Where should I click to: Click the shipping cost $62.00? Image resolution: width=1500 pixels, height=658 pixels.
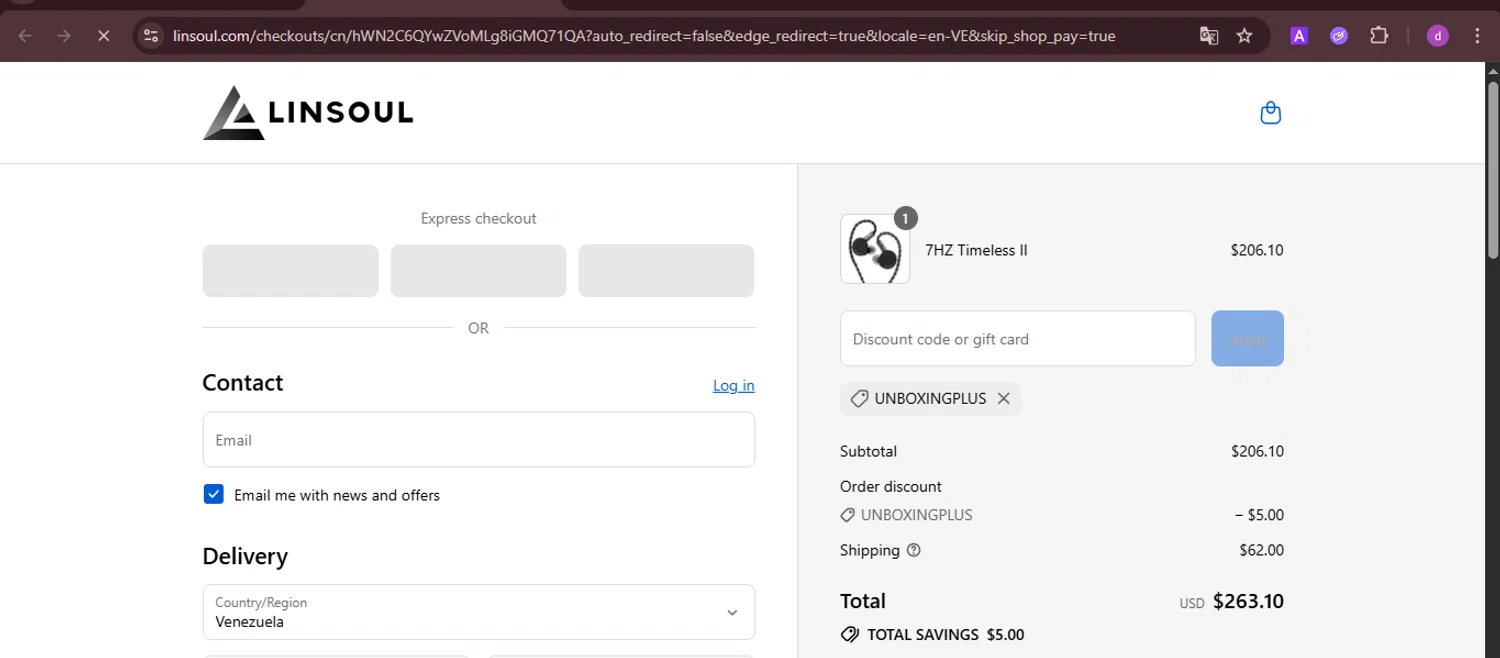click(1261, 550)
